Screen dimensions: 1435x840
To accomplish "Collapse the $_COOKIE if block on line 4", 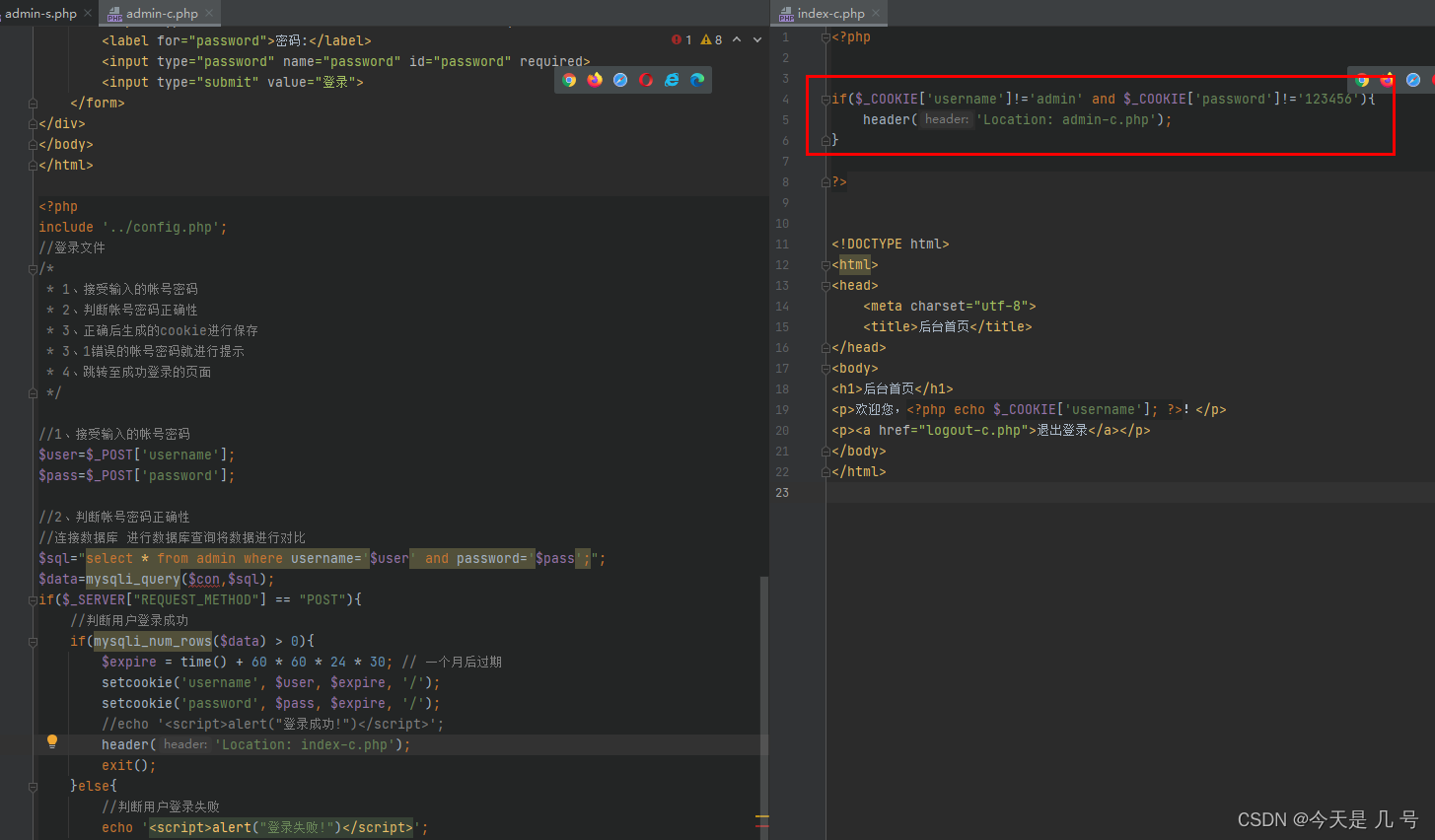I will [825, 100].
